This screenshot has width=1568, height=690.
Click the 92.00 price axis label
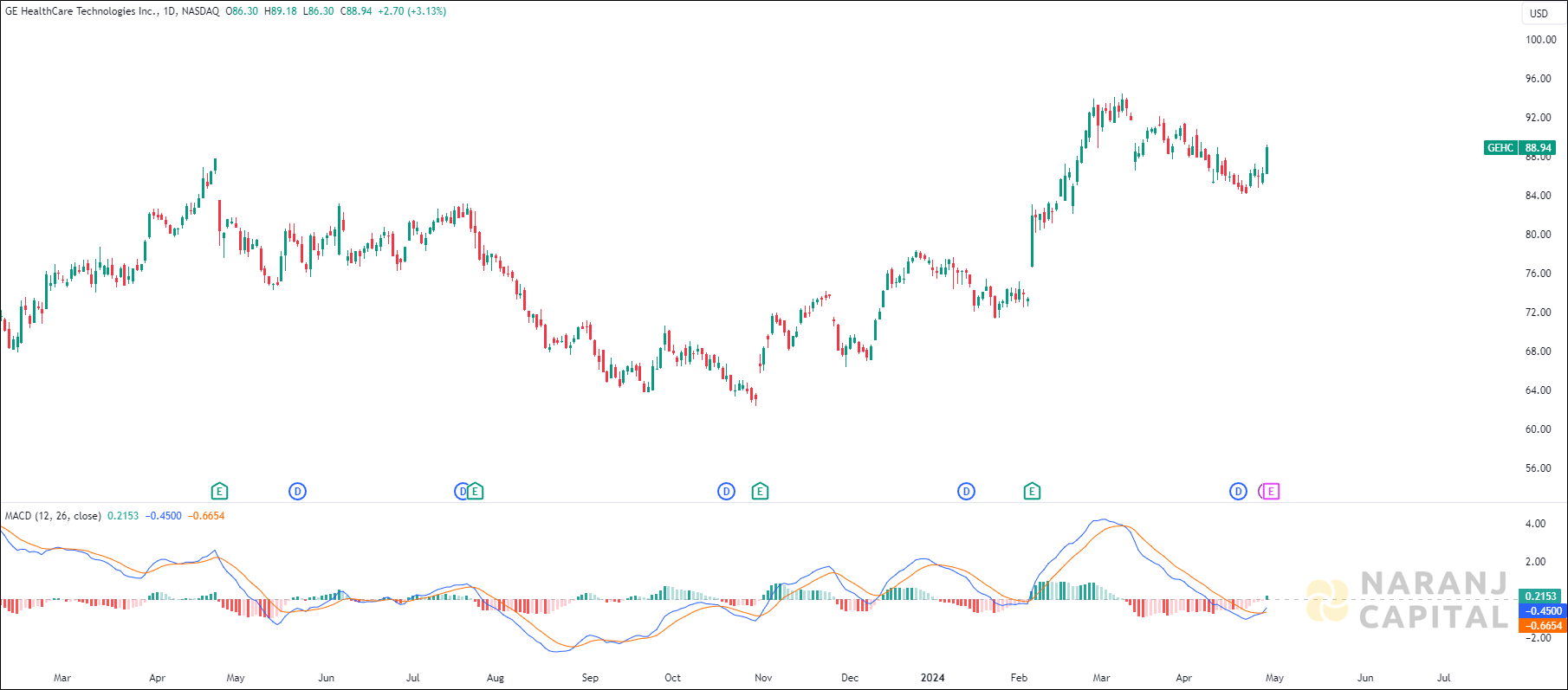1539,118
